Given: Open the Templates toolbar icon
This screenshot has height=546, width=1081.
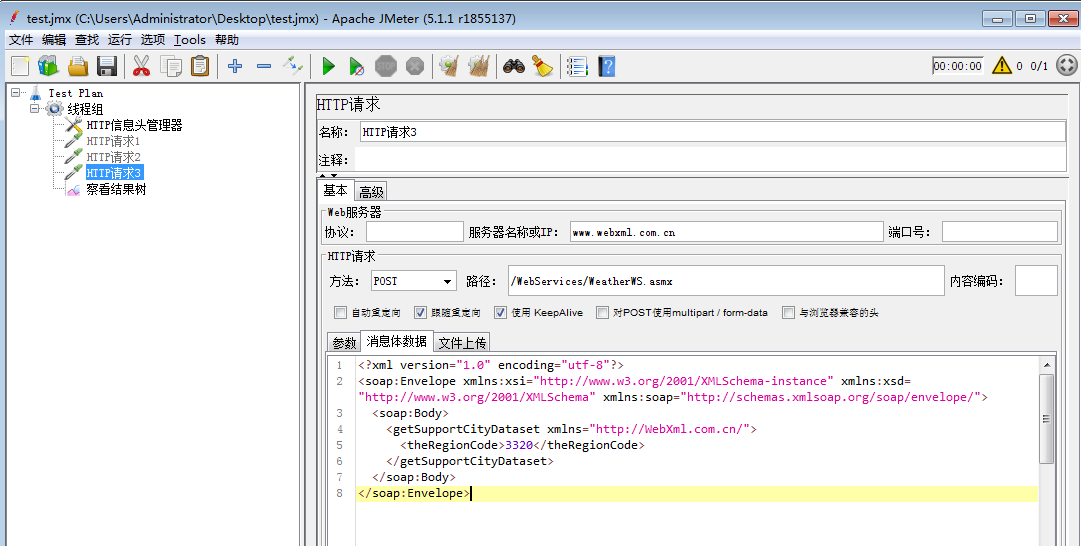Looking at the screenshot, I should pos(48,66).
